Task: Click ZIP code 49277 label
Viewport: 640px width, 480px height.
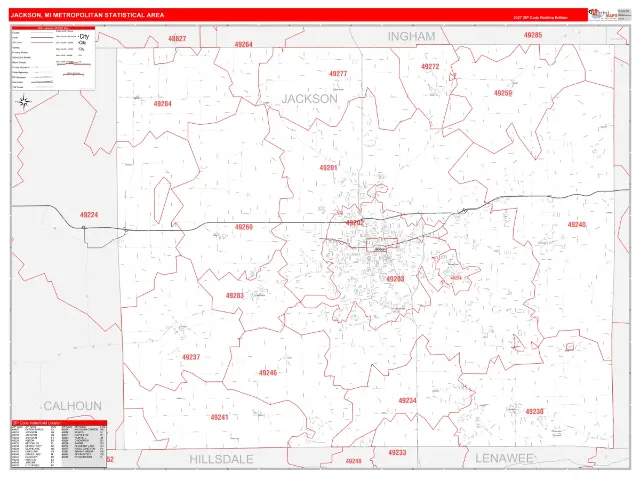Action: tap(338, 74)
